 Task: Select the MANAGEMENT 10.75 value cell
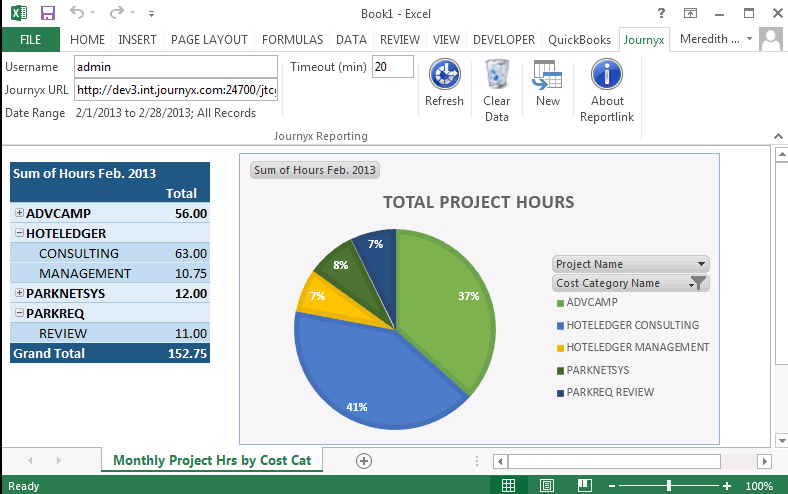click(x=190, y=273)
